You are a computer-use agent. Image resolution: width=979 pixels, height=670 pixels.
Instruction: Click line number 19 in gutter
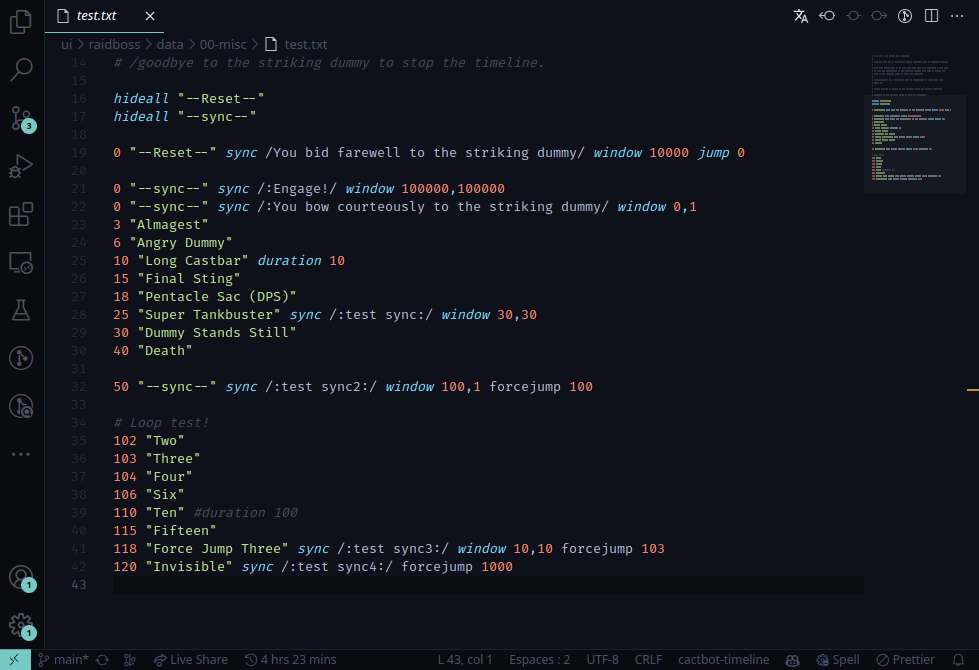(79, 152)
